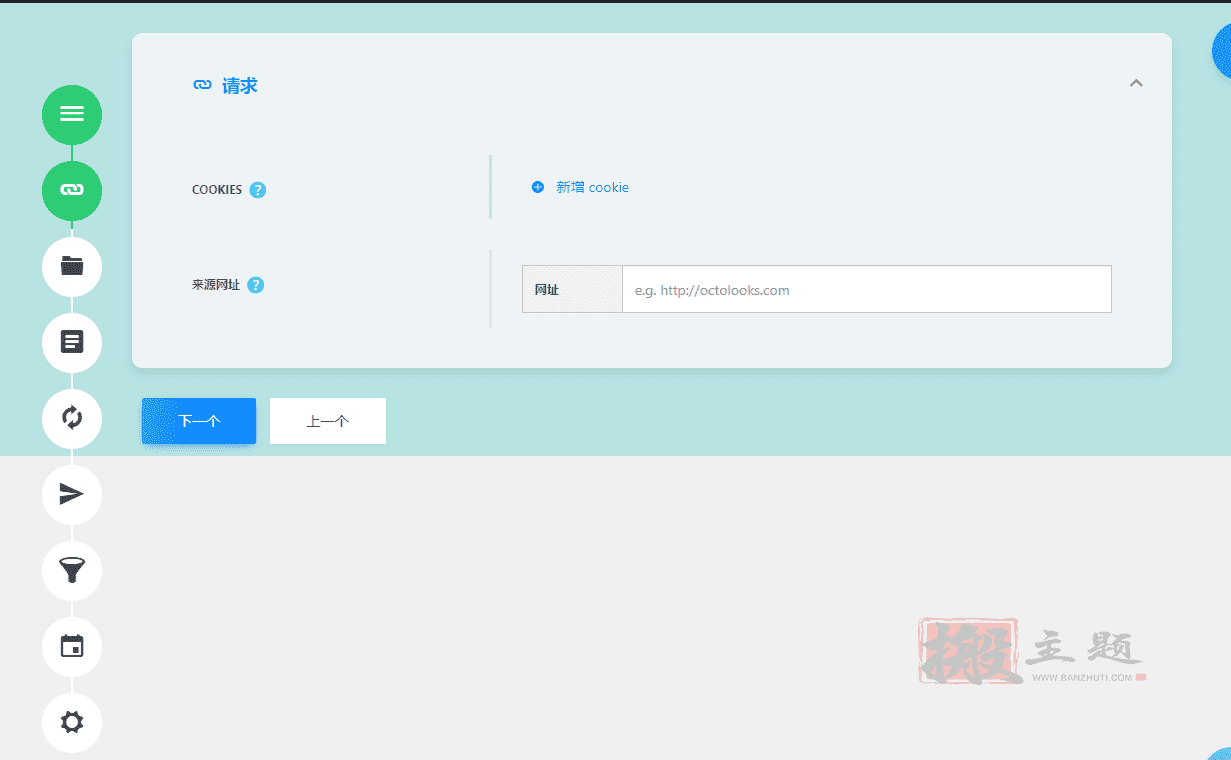Click the 下一个 button
The height and width of the screenshot is (760, 1231).
click(199, 421)
